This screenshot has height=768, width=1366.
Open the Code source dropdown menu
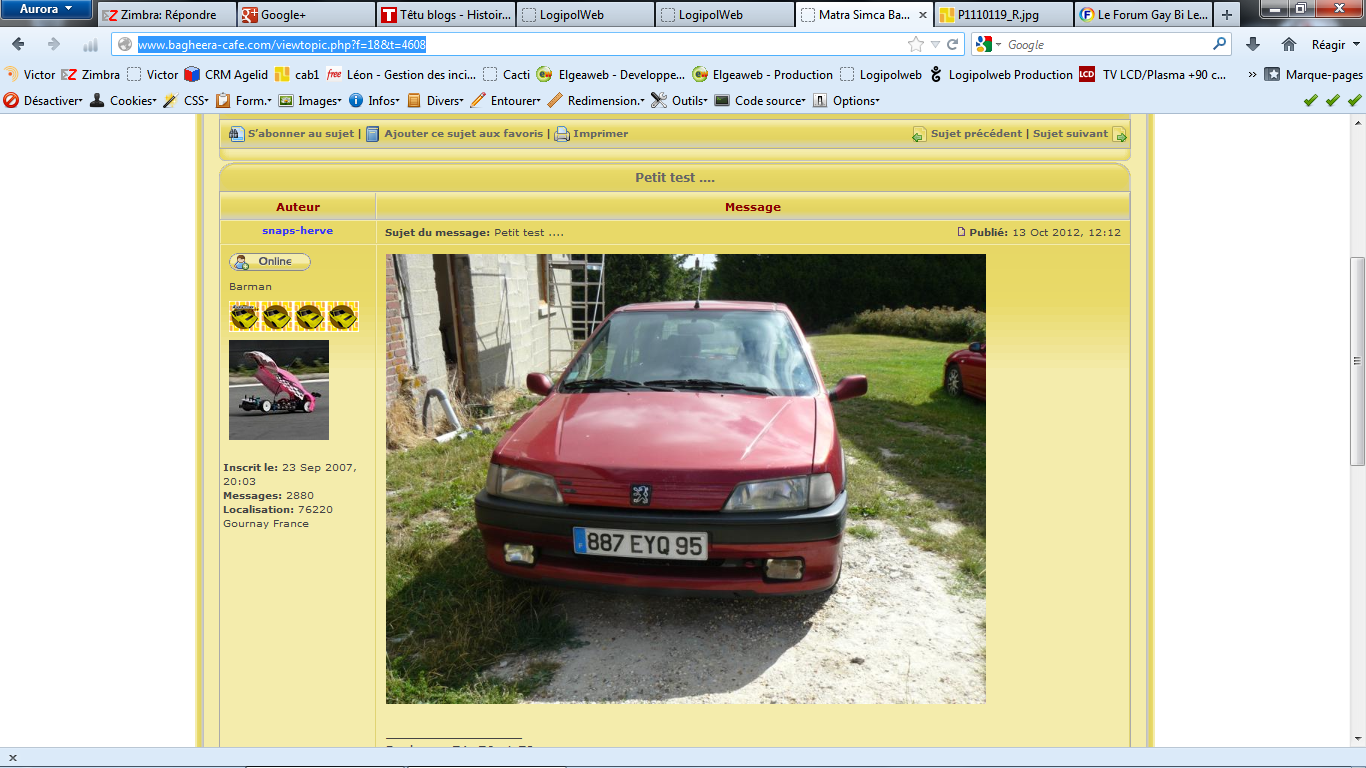tap(760, 100)
